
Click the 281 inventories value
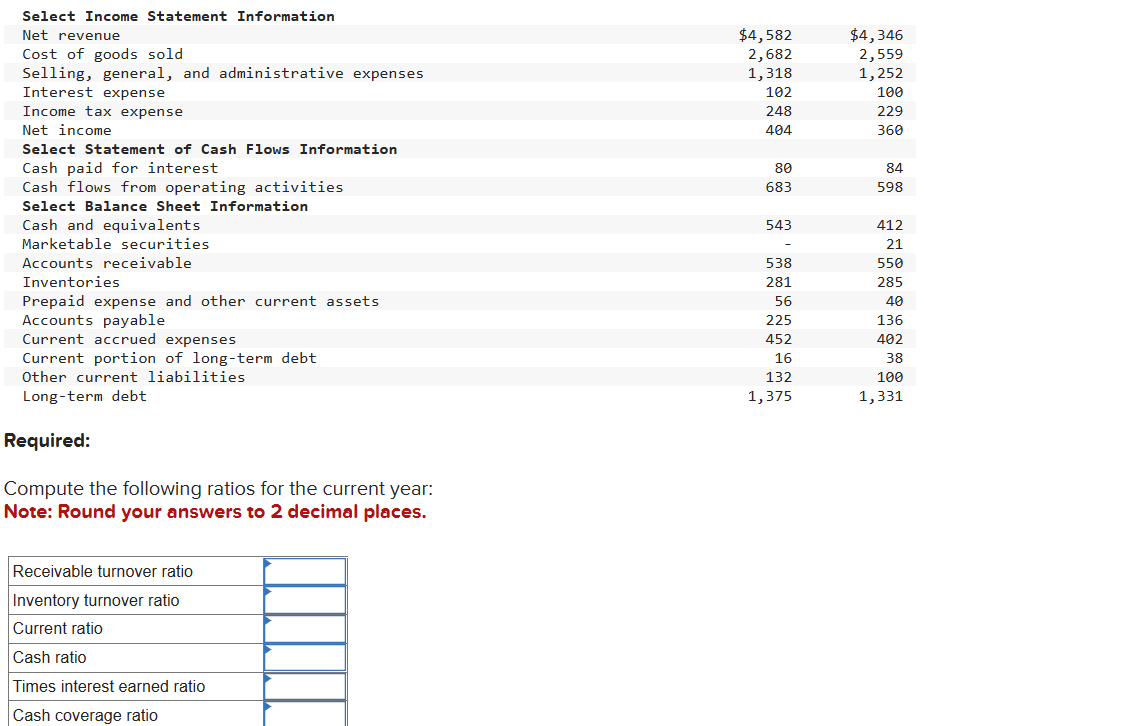click(x=778, y=282)
